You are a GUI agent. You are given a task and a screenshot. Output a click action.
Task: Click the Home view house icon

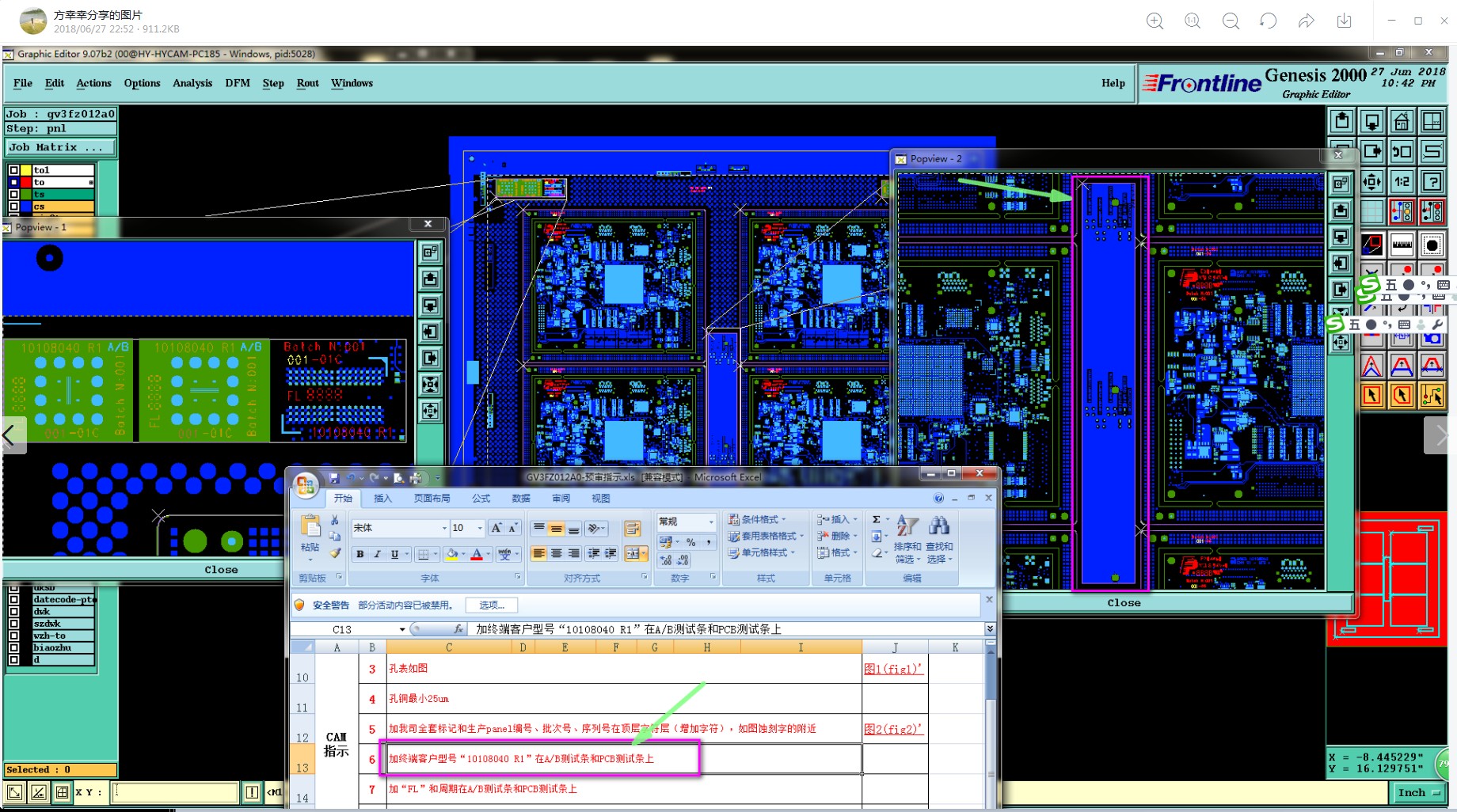[1402, 121]
